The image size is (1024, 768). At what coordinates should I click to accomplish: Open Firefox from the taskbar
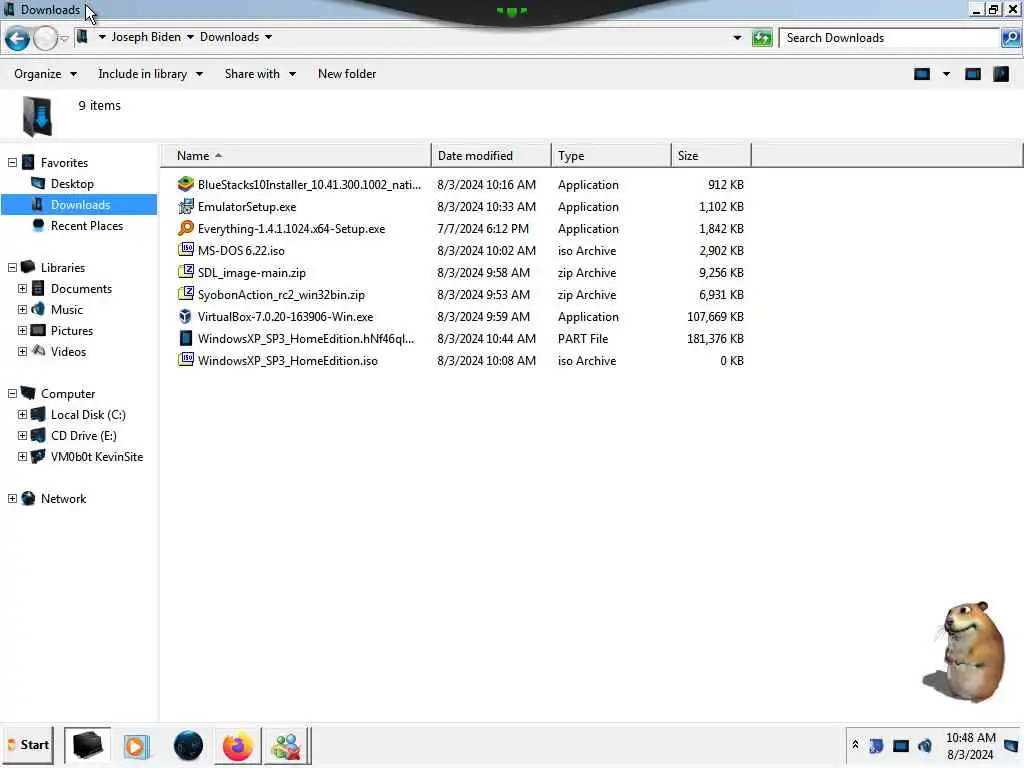point(238,745)
